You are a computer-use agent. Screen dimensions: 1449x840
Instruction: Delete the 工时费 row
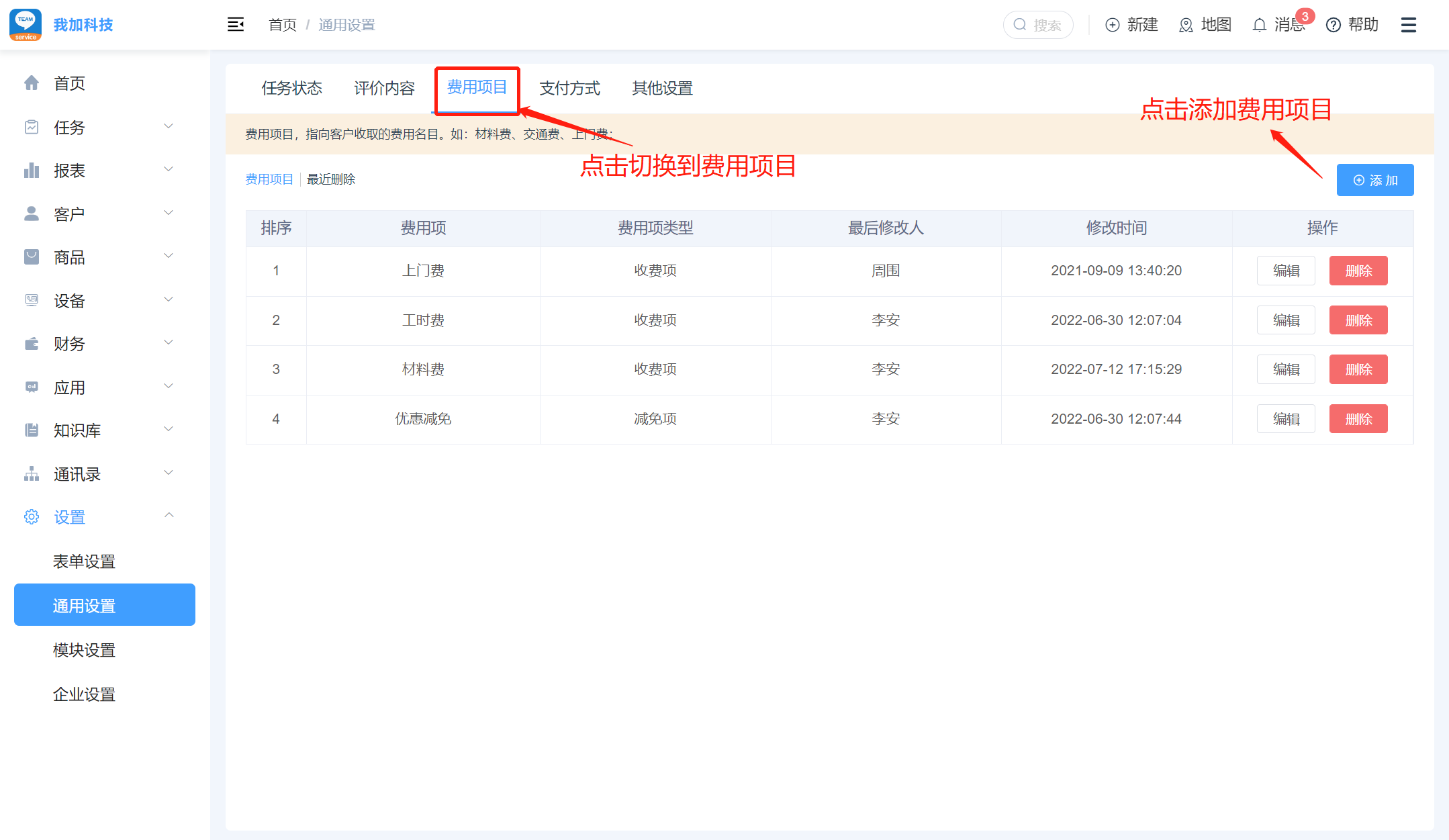point(1358,320)
